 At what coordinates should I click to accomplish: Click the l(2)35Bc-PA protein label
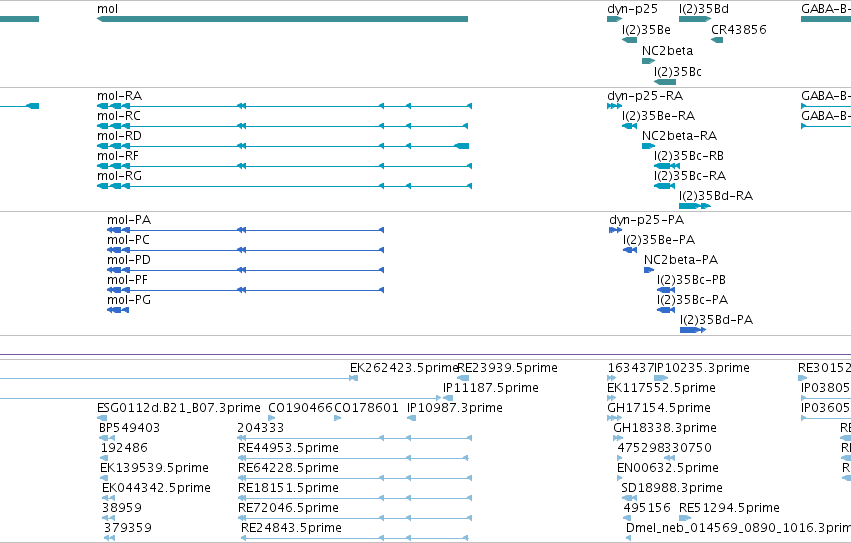692,301
